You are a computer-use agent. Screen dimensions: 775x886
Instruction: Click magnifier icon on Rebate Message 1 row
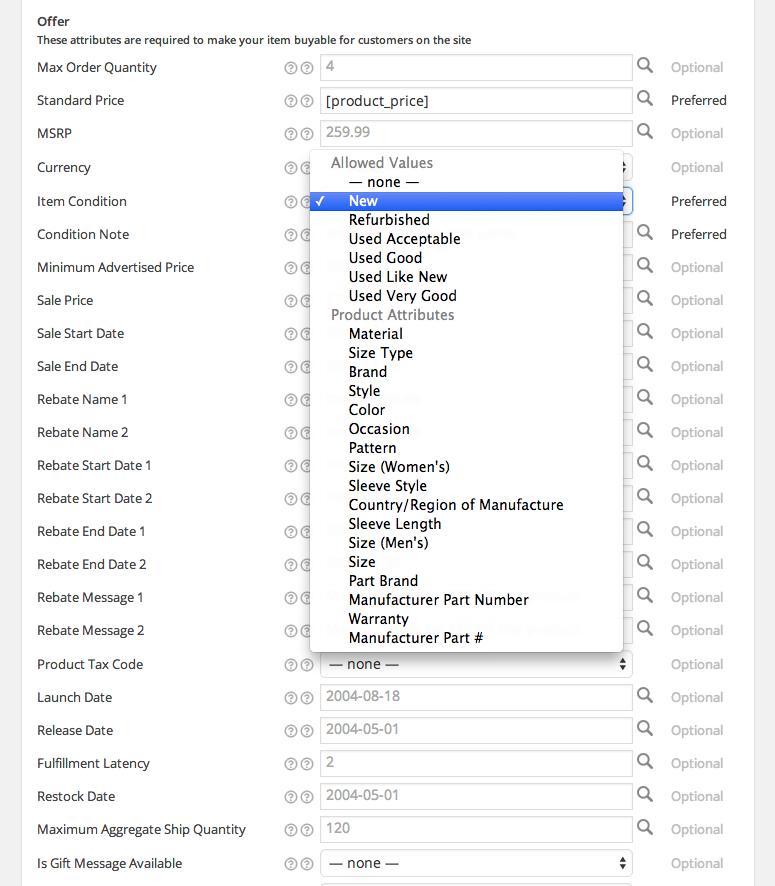point(645,596)
